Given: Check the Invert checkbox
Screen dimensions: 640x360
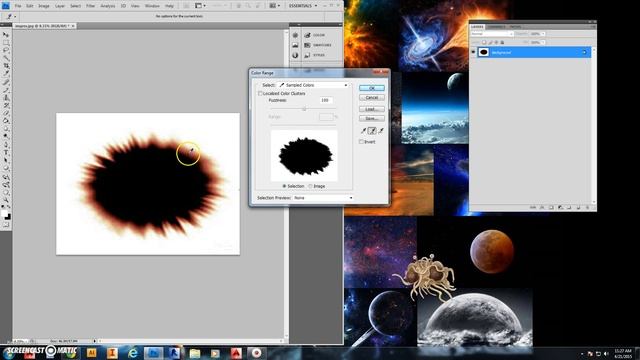Looking at the screenshot, I should click(361, 142).
